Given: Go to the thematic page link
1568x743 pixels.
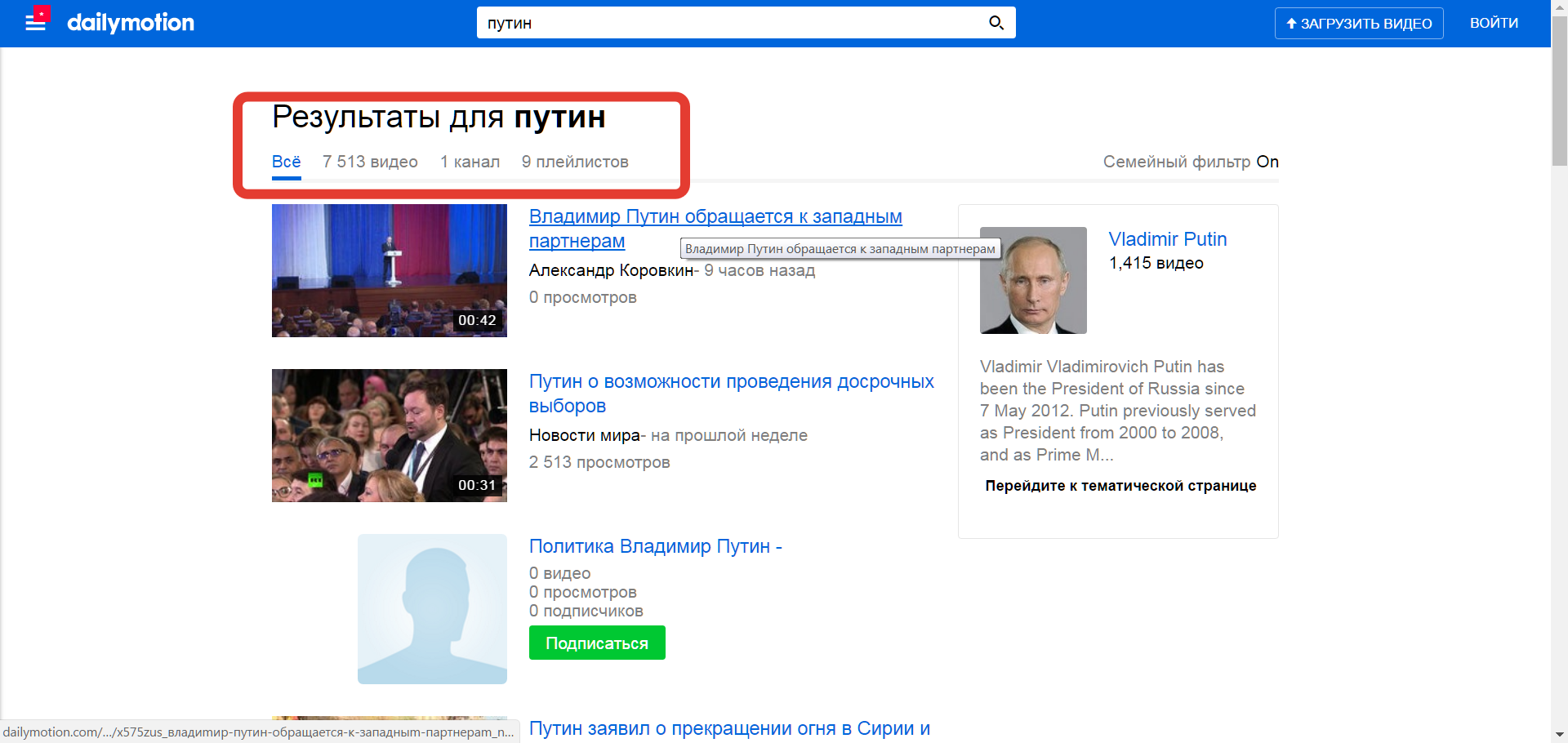Looking at the screenshot, I should tap(1120, 486).
